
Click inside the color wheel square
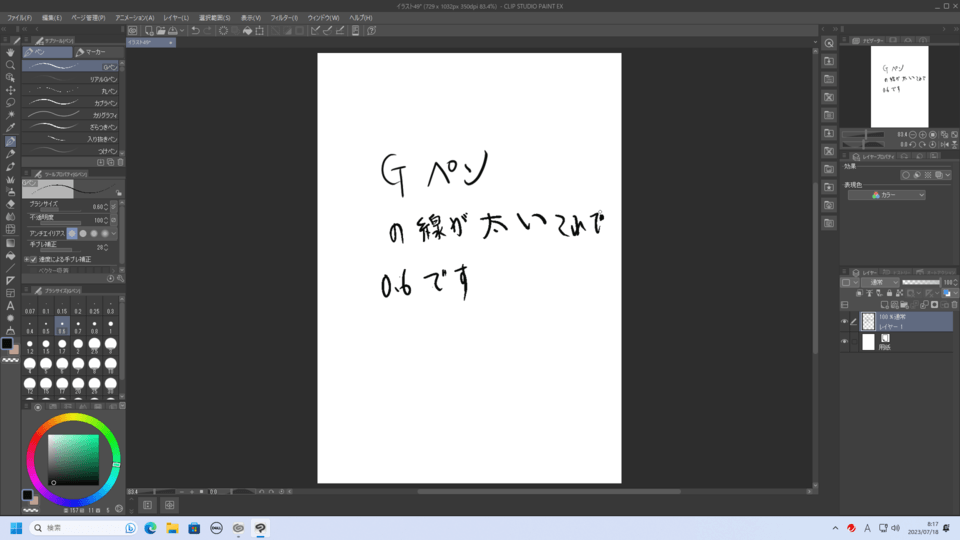pos(73,460)
